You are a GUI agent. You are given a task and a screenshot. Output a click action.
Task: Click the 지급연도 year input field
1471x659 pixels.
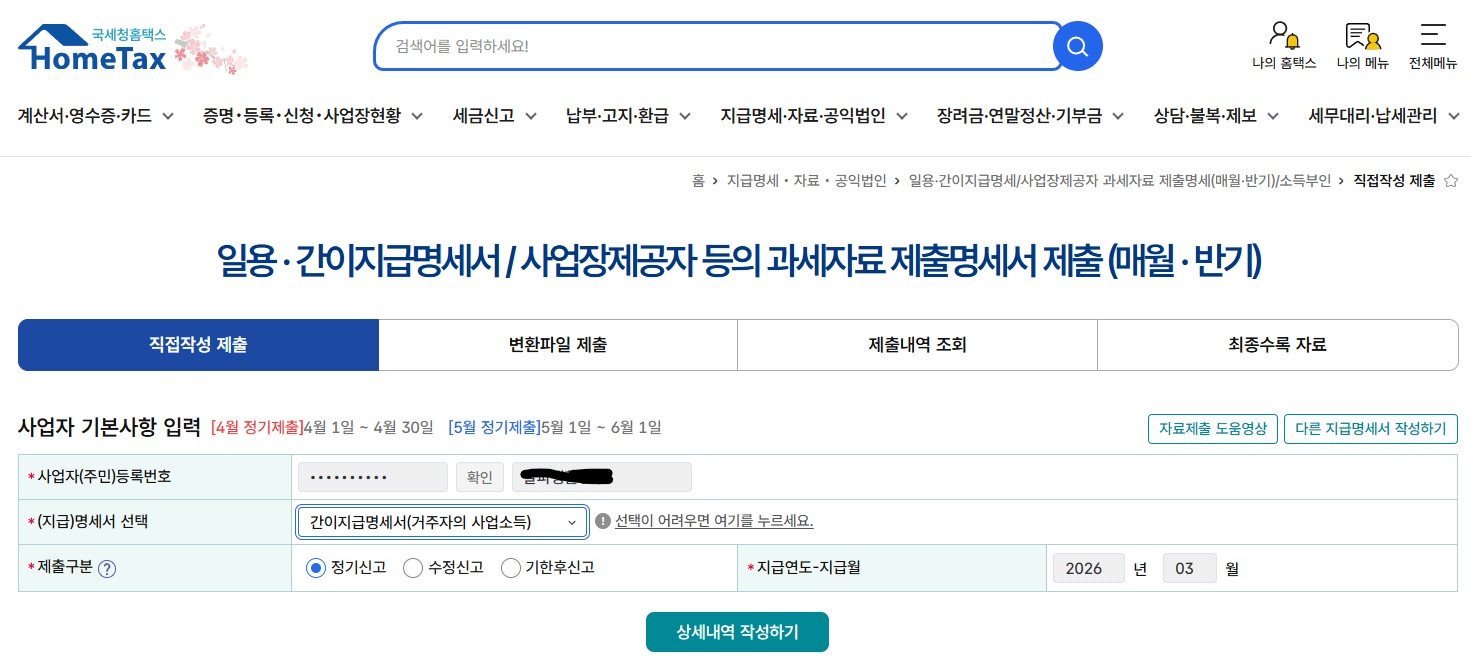tap(1088, 568)
